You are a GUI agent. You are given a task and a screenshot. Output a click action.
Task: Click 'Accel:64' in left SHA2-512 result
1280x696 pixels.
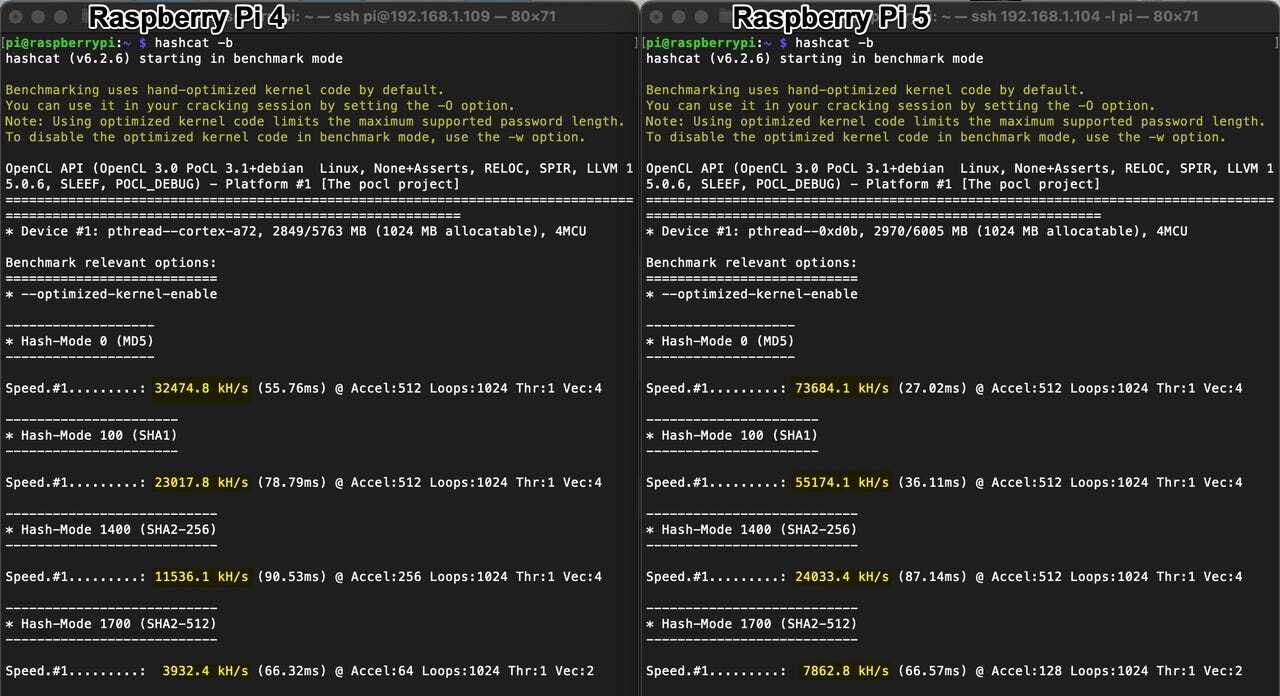382,671
